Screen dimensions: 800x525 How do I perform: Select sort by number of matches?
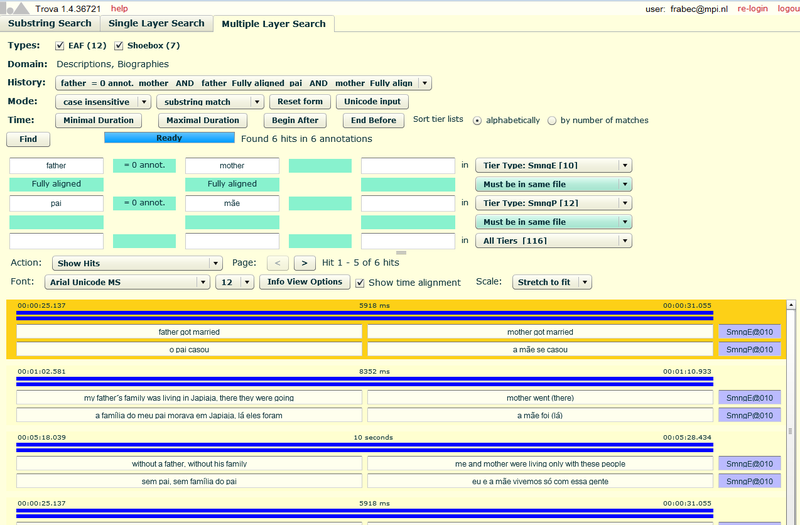(552, 121)
